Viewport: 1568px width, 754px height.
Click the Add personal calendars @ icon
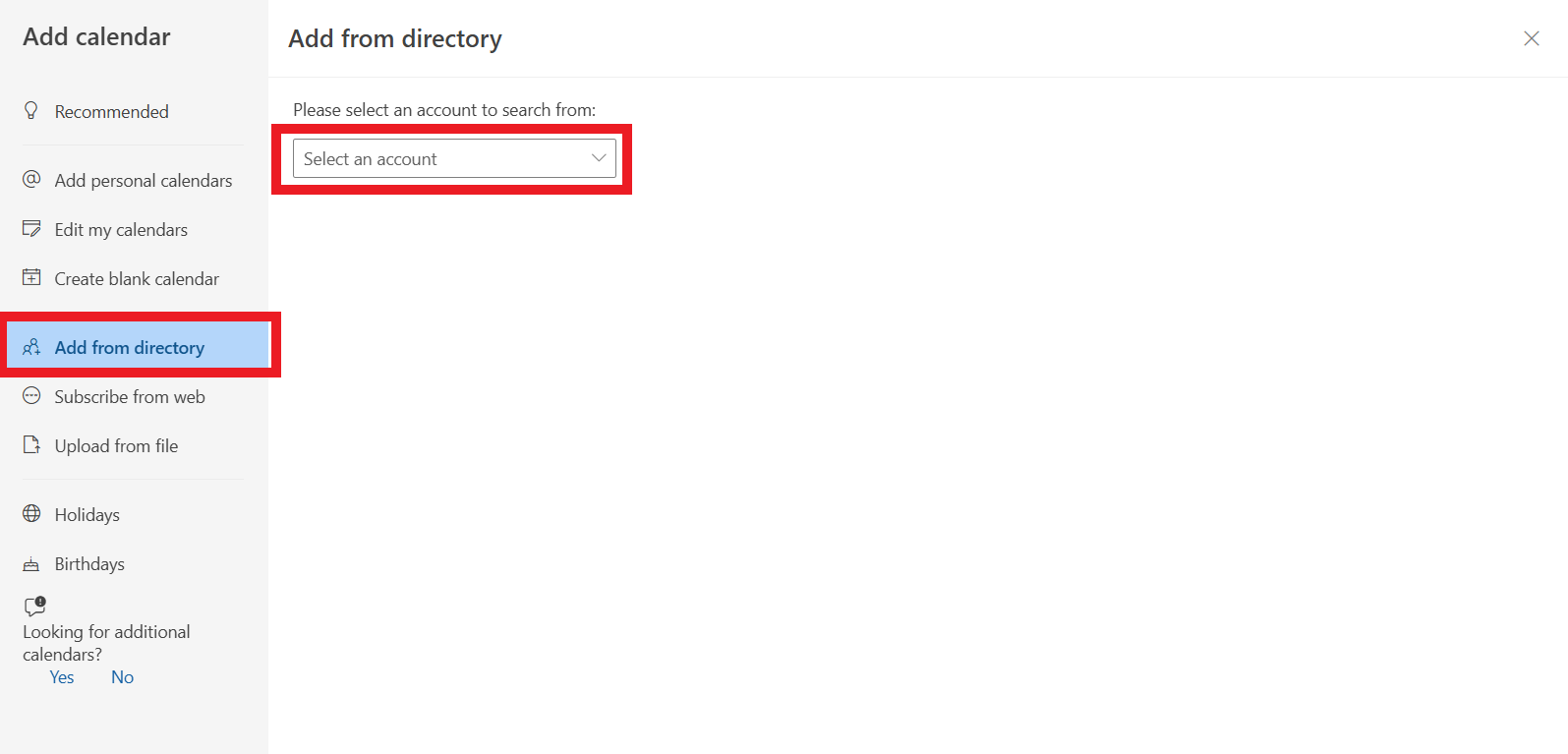(x=31, y=179)
